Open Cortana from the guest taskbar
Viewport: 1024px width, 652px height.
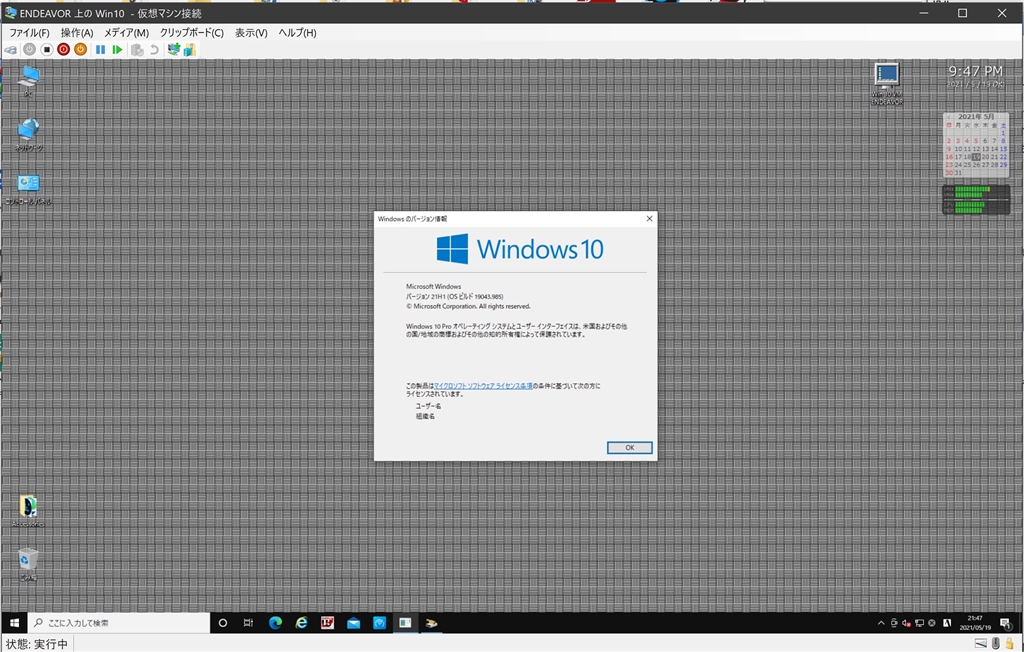tap(223, 623)
